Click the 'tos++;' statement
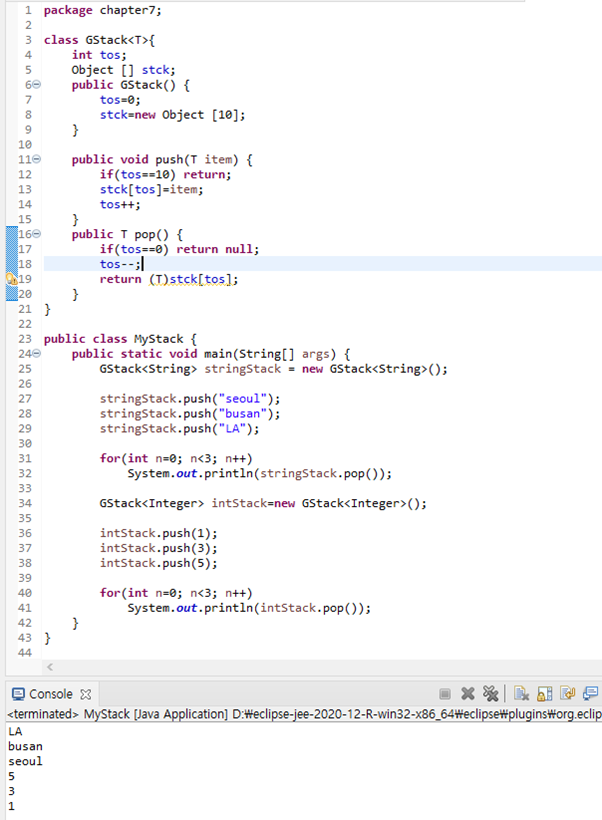The width and height of the screenshot is (602, 820). click(120, 204)
